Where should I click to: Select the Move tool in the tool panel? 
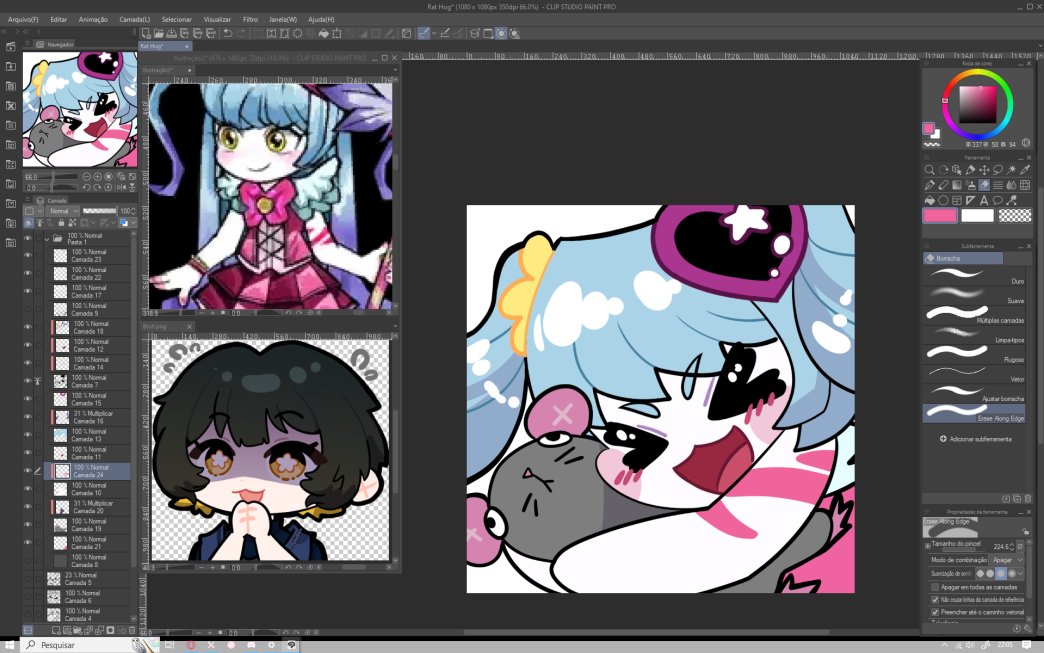pos(985,170)
